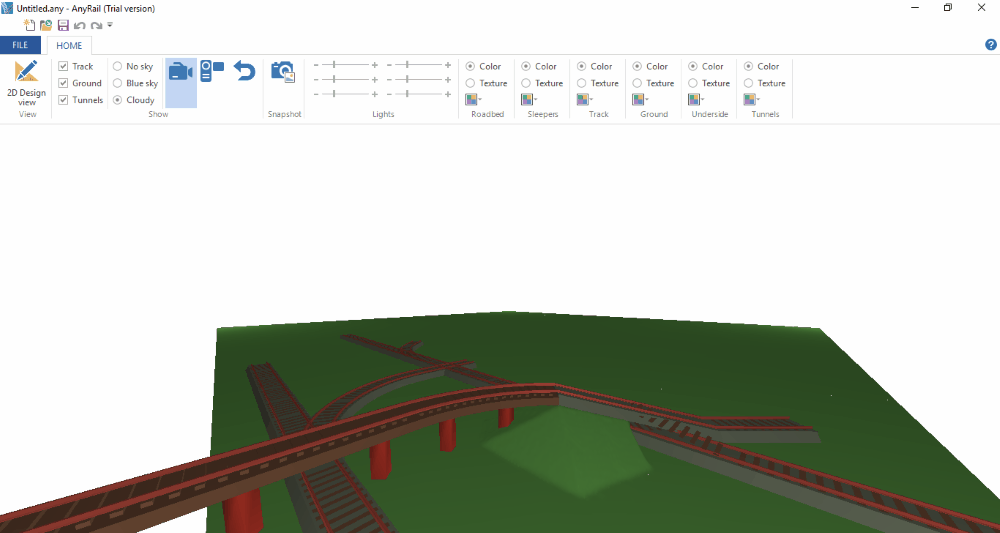The image size is (1000, 533).
Task: Click the top-left Lights slider track
Action: (x=345, y=65)
